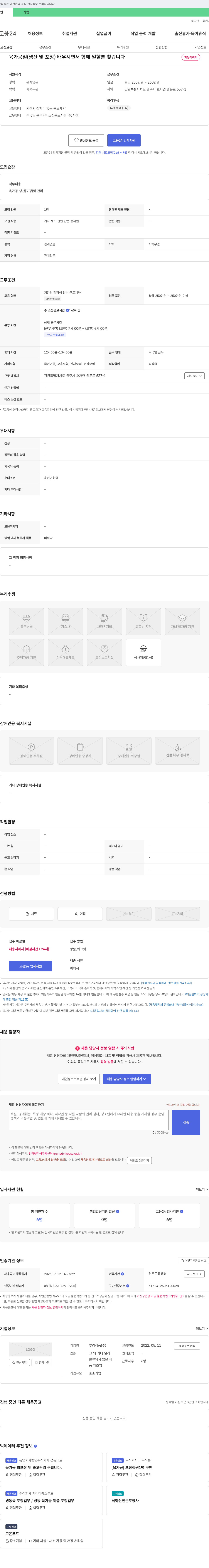Click info icon next to 인증기관 label
This screenshot has height=1568, width=209.
coord(123,1274)
